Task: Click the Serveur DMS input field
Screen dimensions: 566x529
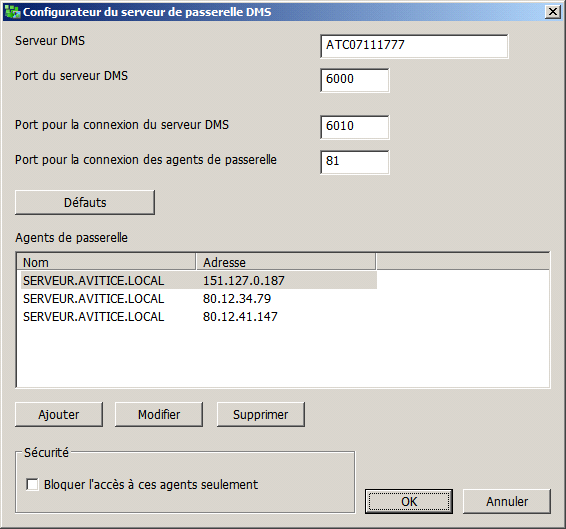Action: point(414,46)
